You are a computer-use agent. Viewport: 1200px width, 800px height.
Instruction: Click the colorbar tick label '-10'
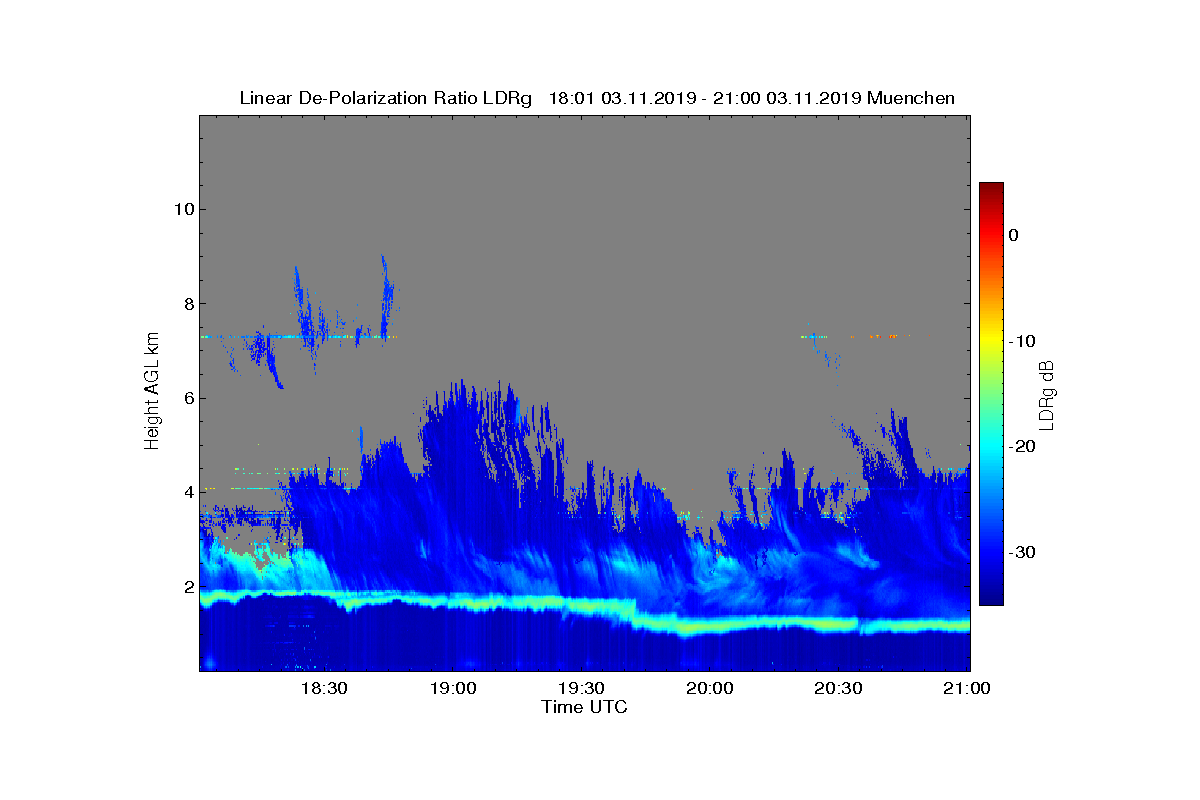tap(1022, 341)
